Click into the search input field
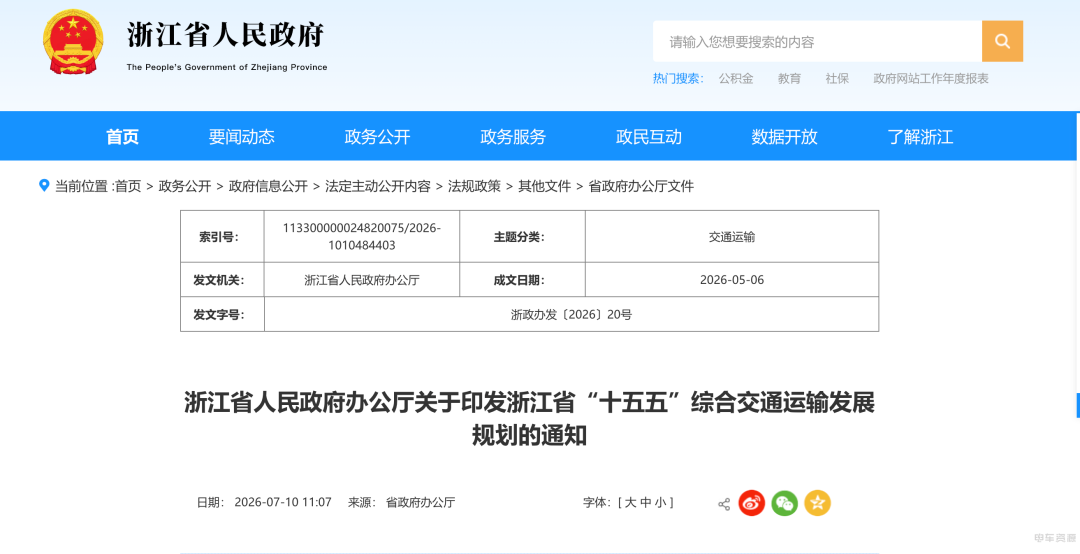 tap(818, 41)
